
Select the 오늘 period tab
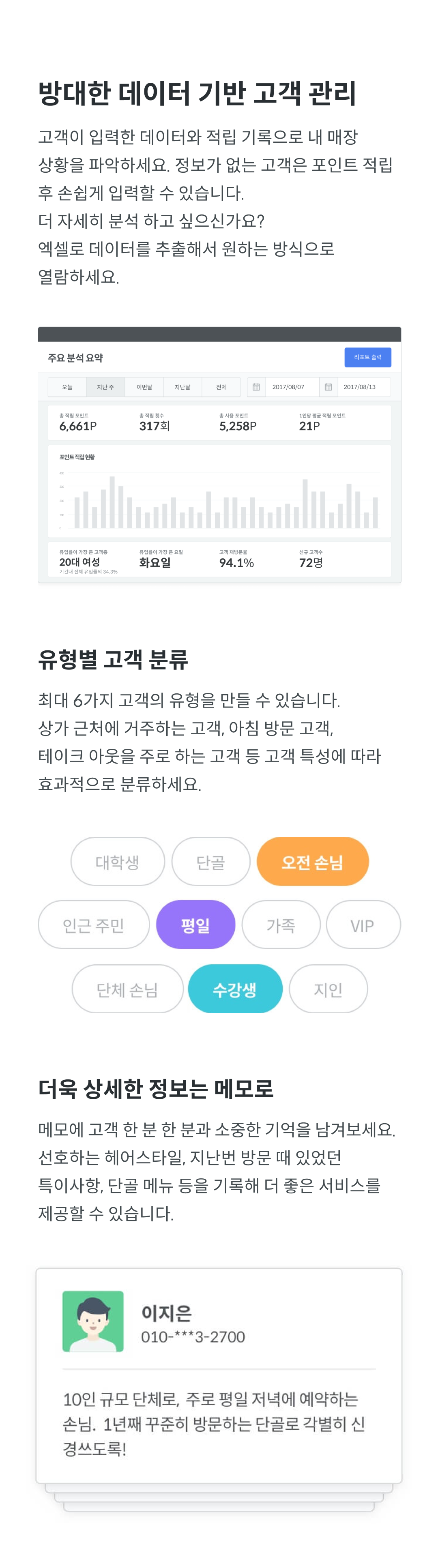click(67, 387)
